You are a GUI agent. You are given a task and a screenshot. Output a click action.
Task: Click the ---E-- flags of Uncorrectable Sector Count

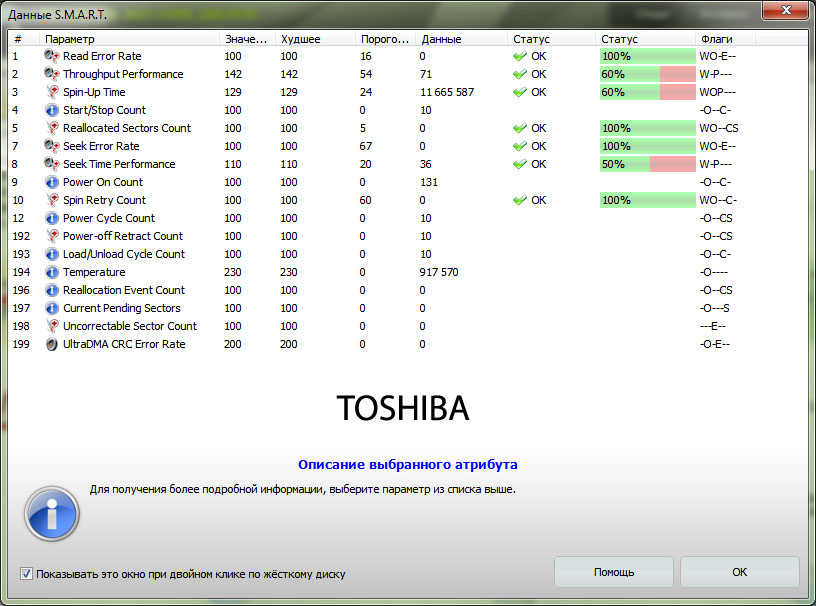[x=713, y=326]
